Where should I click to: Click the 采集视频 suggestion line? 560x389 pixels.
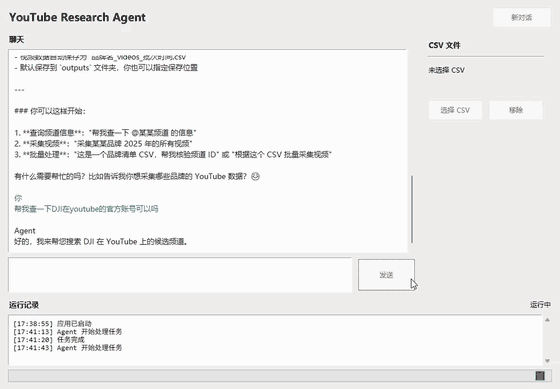coord(104,144)
